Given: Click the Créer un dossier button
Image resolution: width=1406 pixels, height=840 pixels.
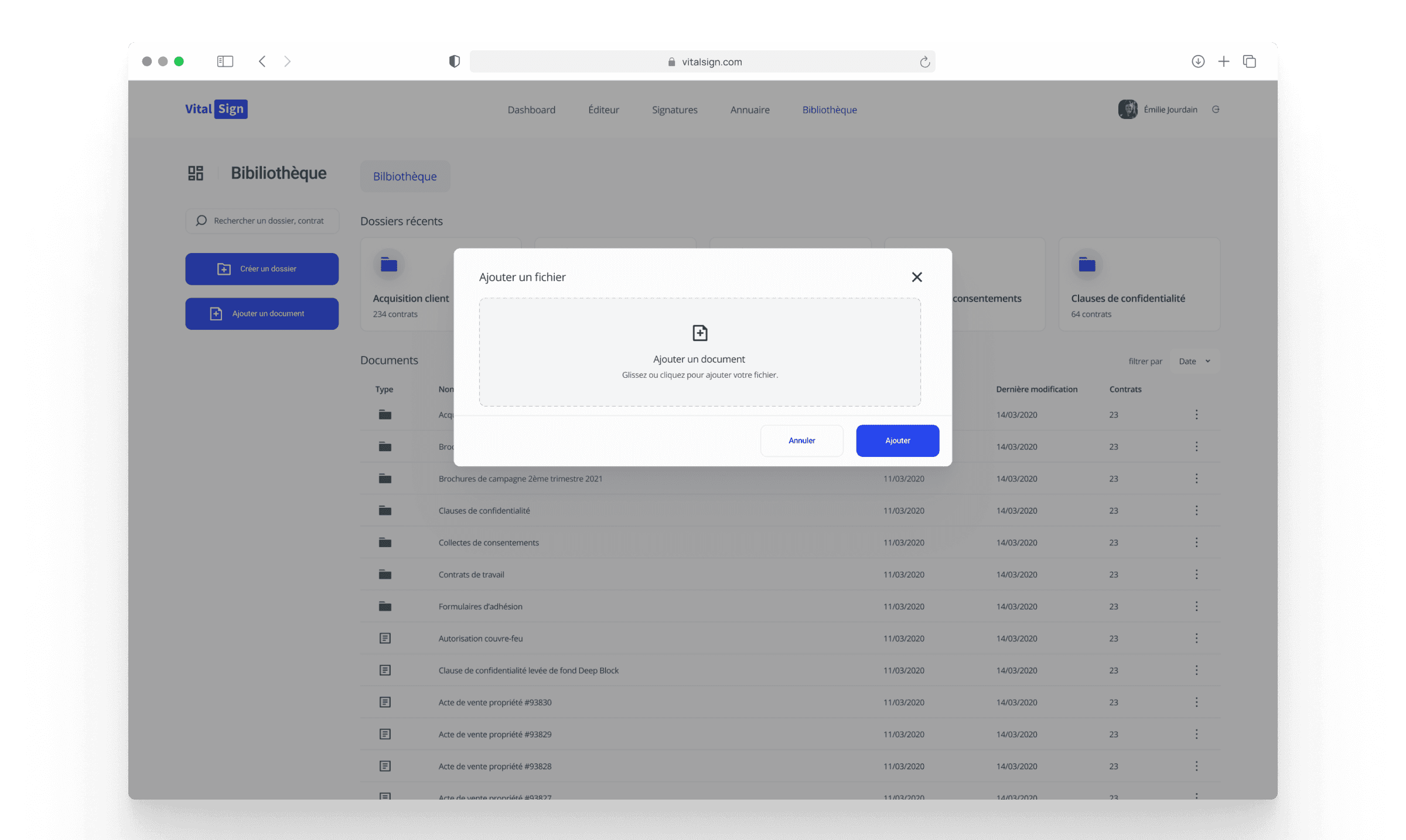Looking at the screenshot, I should click(262, 269).
